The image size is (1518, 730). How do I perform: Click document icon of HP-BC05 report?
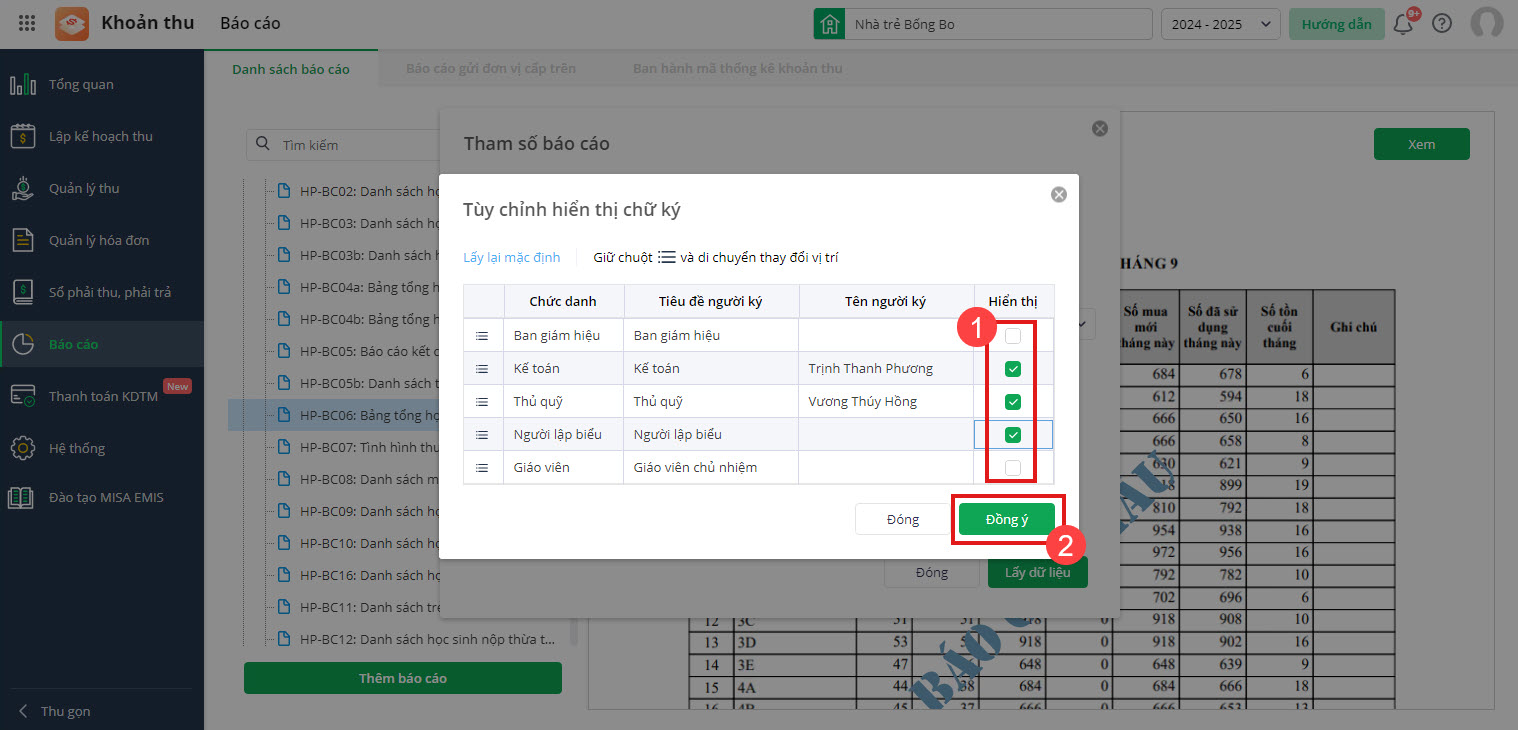pyautogui.click(x=283, y=351)
